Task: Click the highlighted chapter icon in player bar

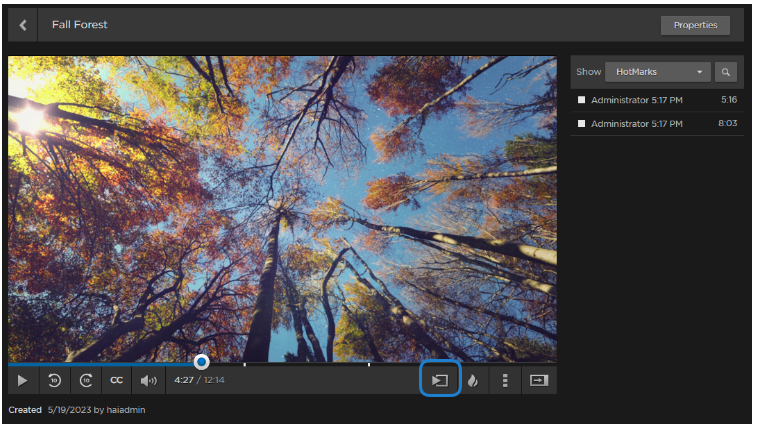Action: (440, 380)
